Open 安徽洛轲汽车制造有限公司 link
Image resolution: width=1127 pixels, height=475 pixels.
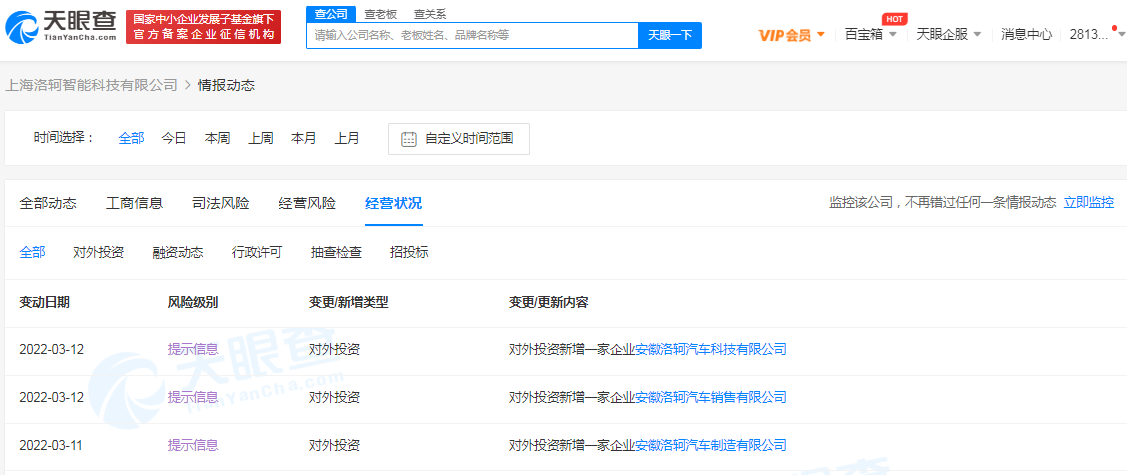pyautogui.click(x=711, y=446)
